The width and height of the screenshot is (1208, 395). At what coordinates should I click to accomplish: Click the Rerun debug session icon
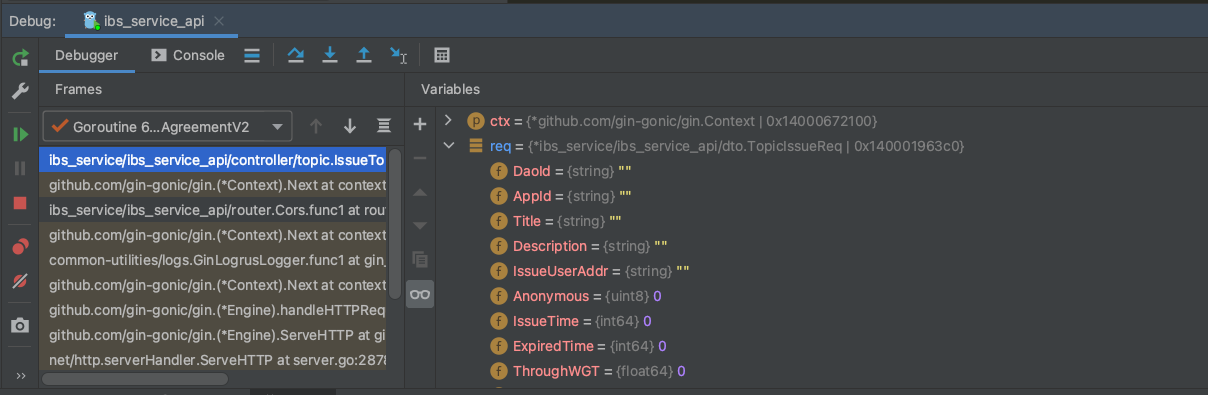[20, 57]
